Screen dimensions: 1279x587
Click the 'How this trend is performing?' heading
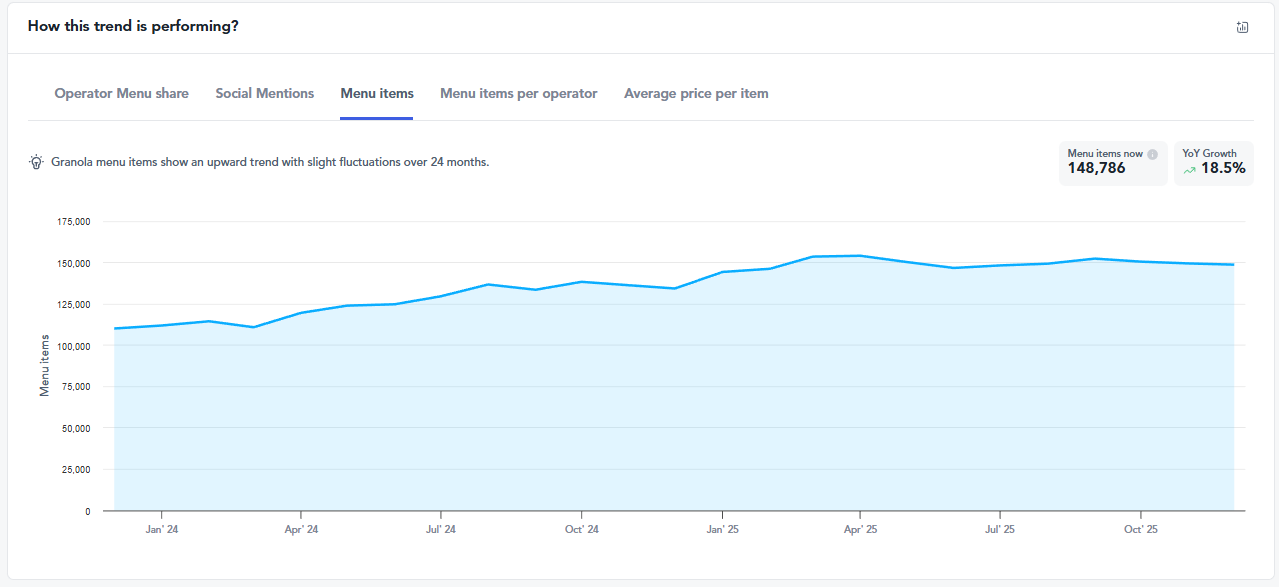click(133, 26)
